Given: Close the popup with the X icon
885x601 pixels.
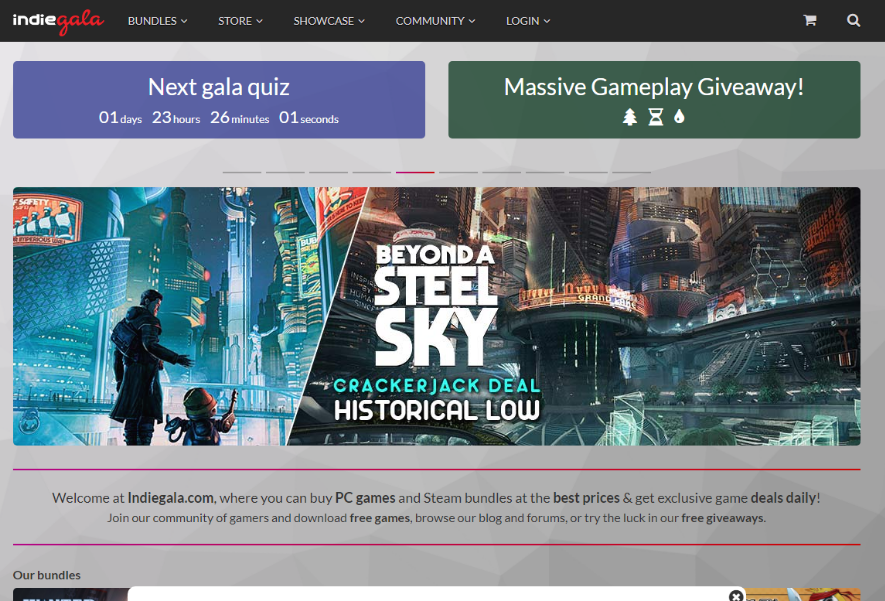Looking at the screenshot, I should pos(735,595).
